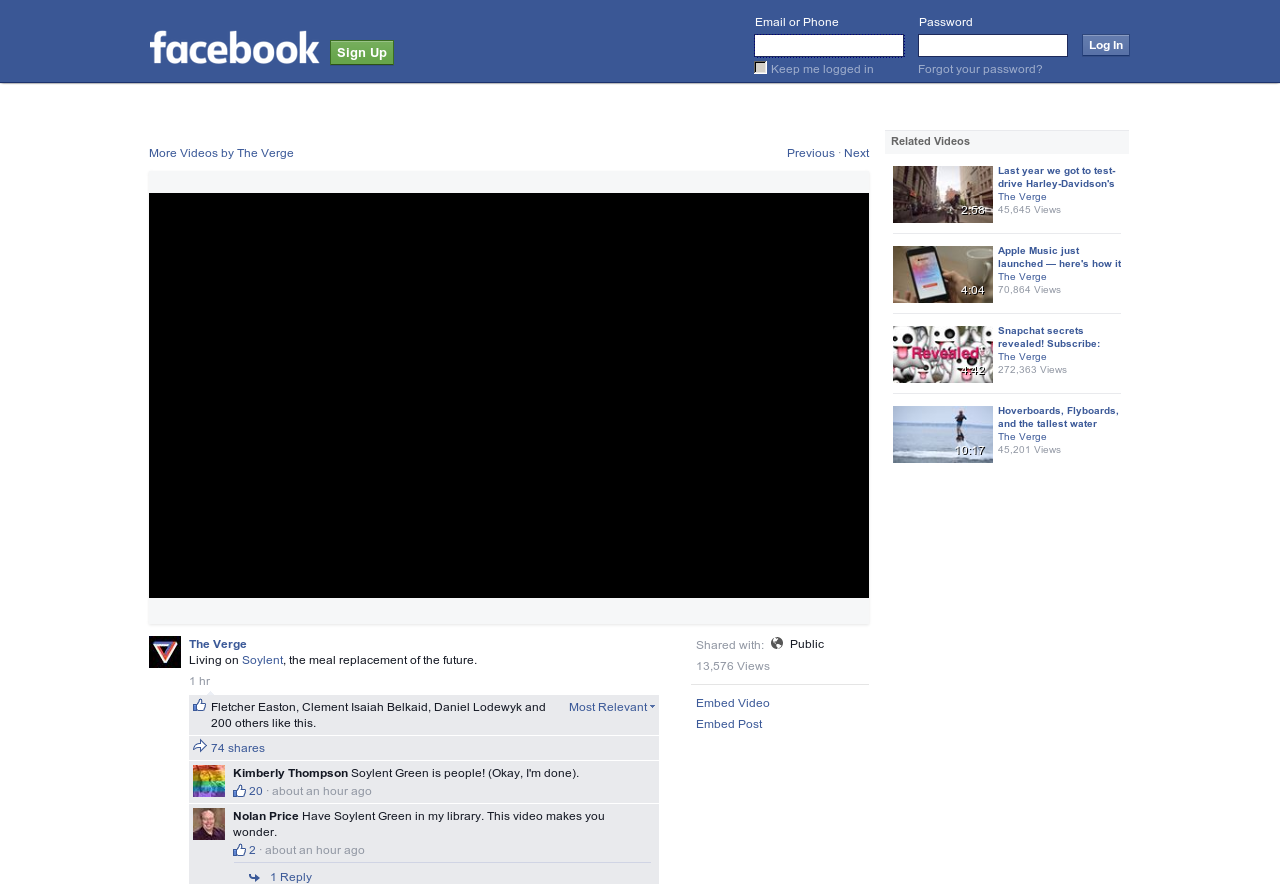Click the Facebook logo
Screen dimensions: 1280x884
click(x=234, y=47)
